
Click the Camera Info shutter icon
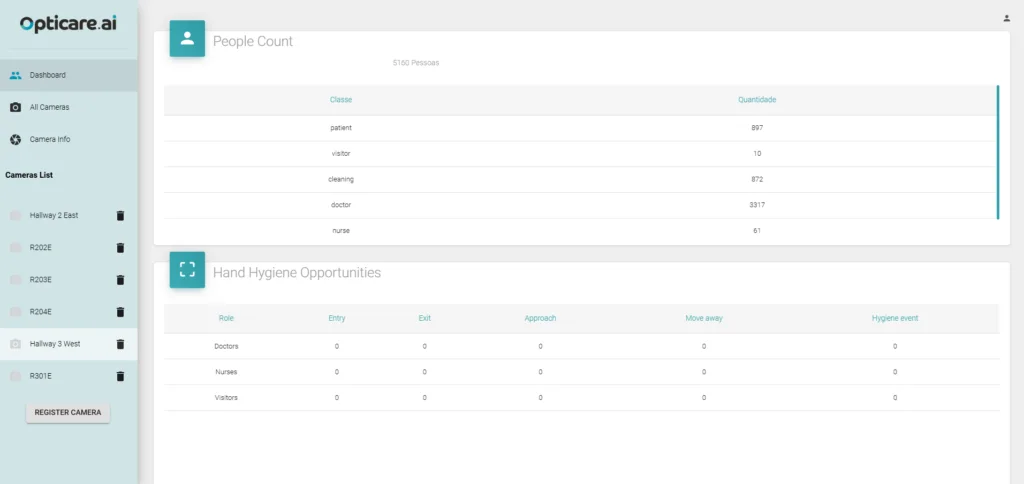click(16, 139)
